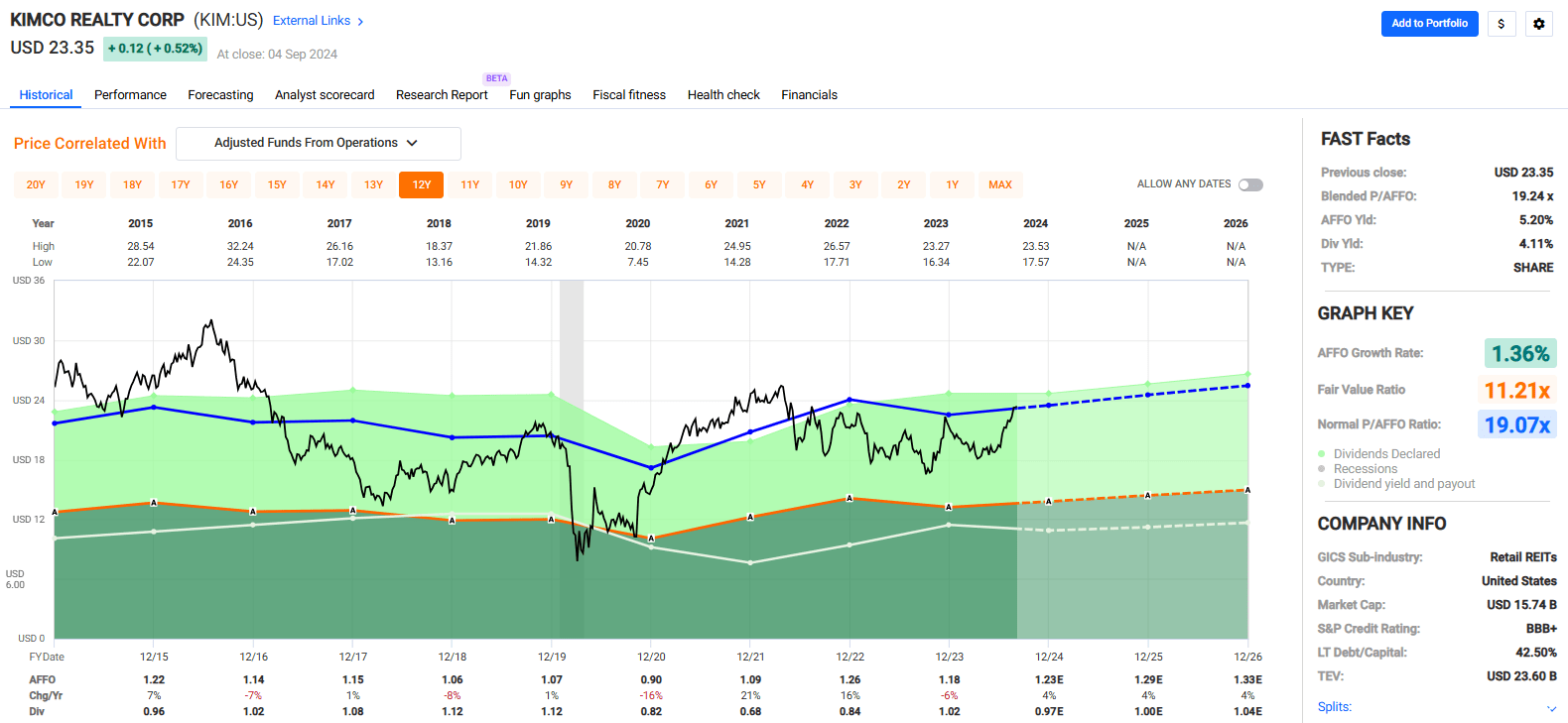
Task: Open settings with the gear icon
Action: tap(1539, 24)
